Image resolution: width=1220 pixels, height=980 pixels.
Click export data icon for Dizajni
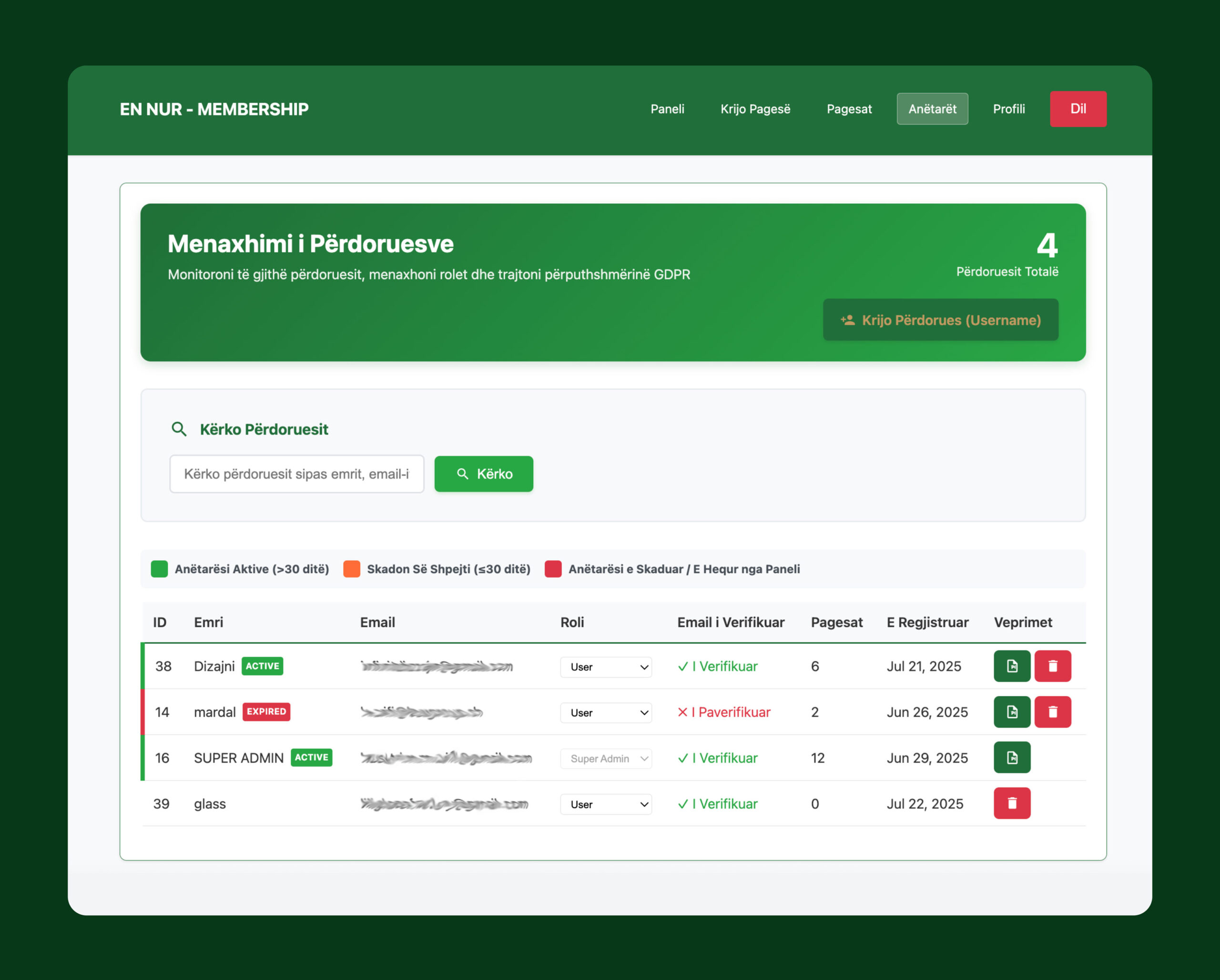pos(1012,666)
